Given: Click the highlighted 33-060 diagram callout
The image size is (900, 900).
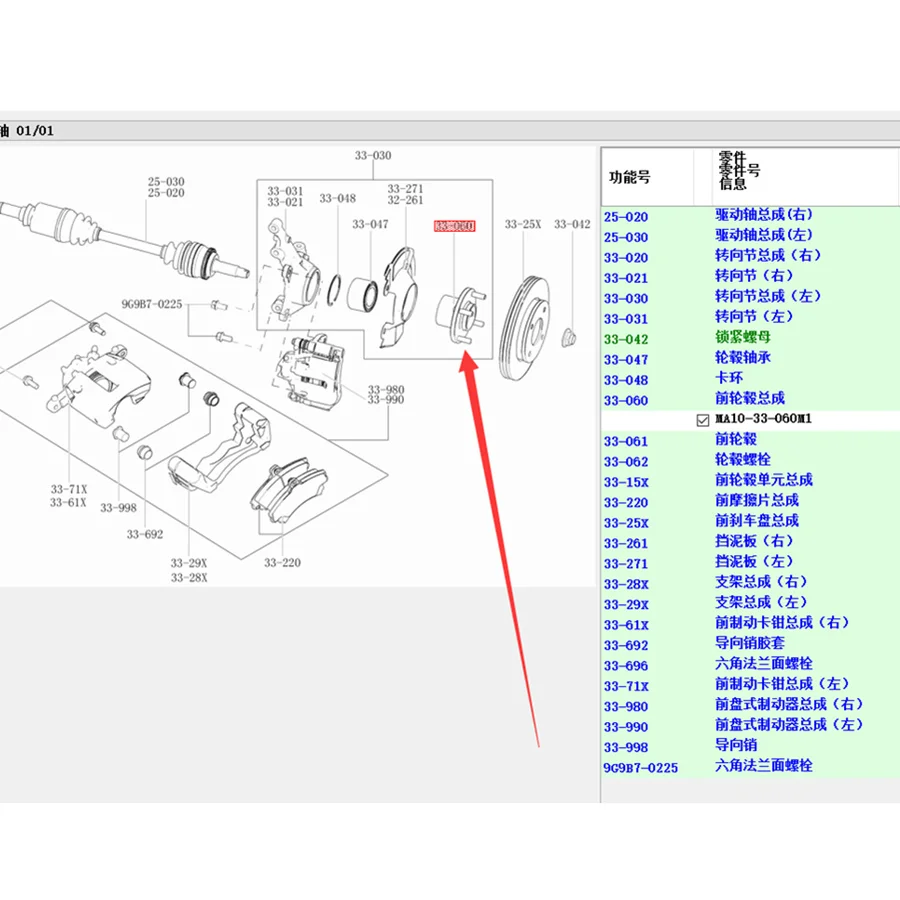Looking at the screenshot, I should click(455, 226).
